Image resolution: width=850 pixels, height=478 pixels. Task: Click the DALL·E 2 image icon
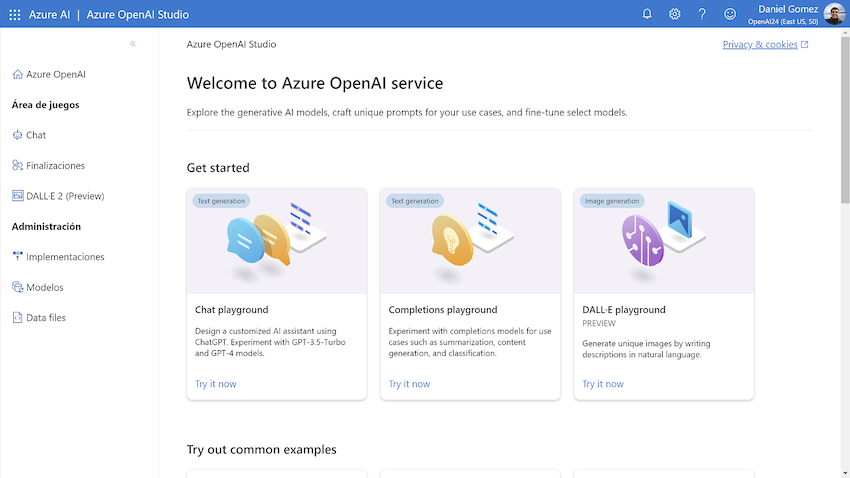click(x=17, y=196)
